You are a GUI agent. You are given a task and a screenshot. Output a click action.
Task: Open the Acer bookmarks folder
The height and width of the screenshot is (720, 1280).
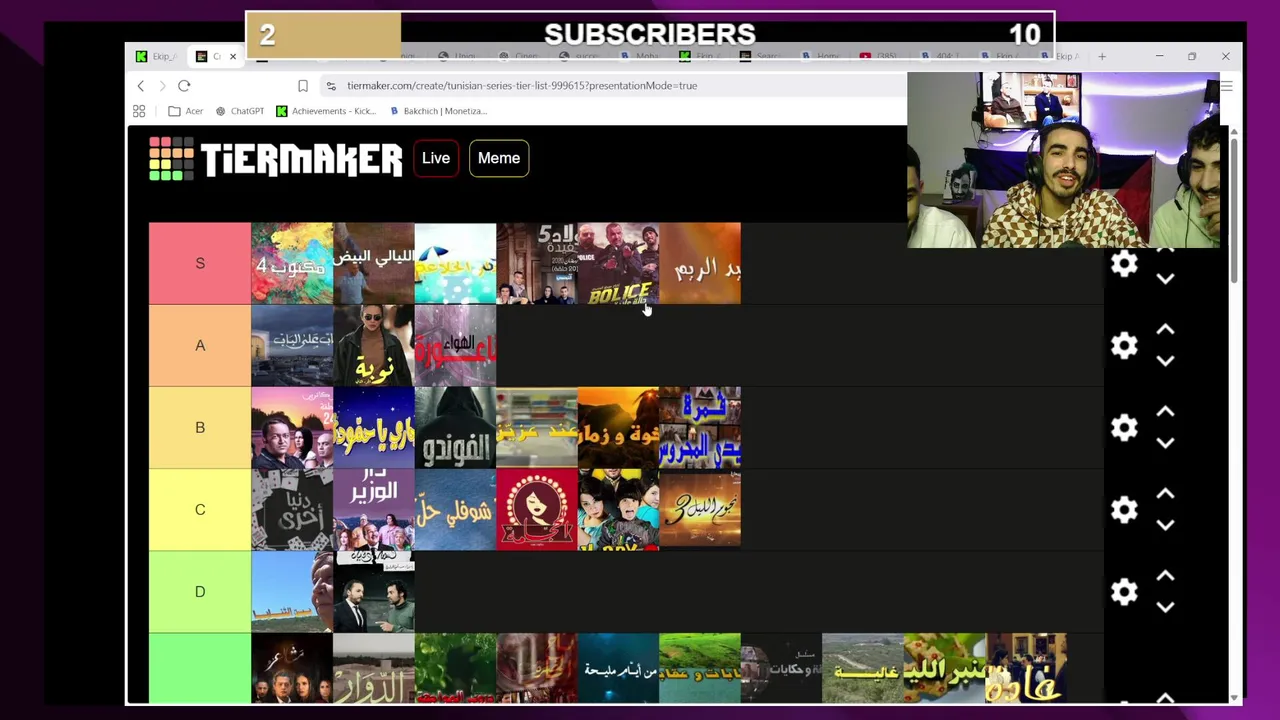click(x=186, y=111)
